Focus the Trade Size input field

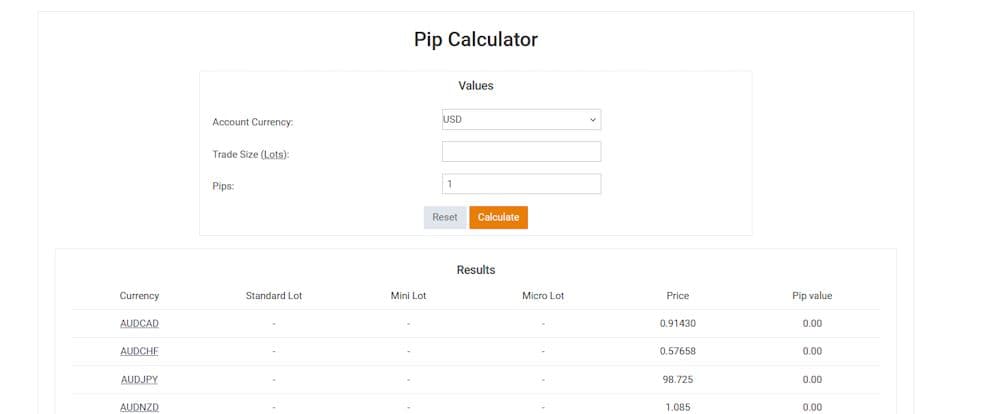[521, 152]
